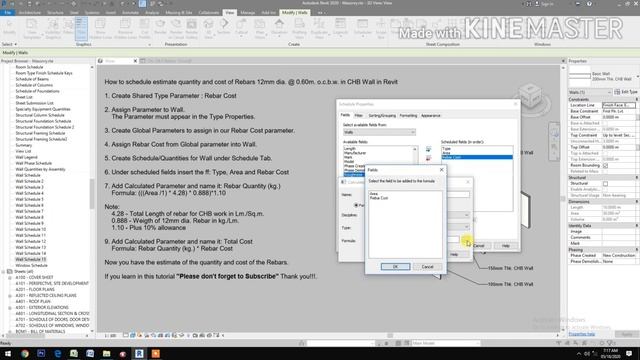The width and height of the screenshot is (640, 360).
Task: Toggle the Room Bounding checkbox
Action: coord(605,166)
